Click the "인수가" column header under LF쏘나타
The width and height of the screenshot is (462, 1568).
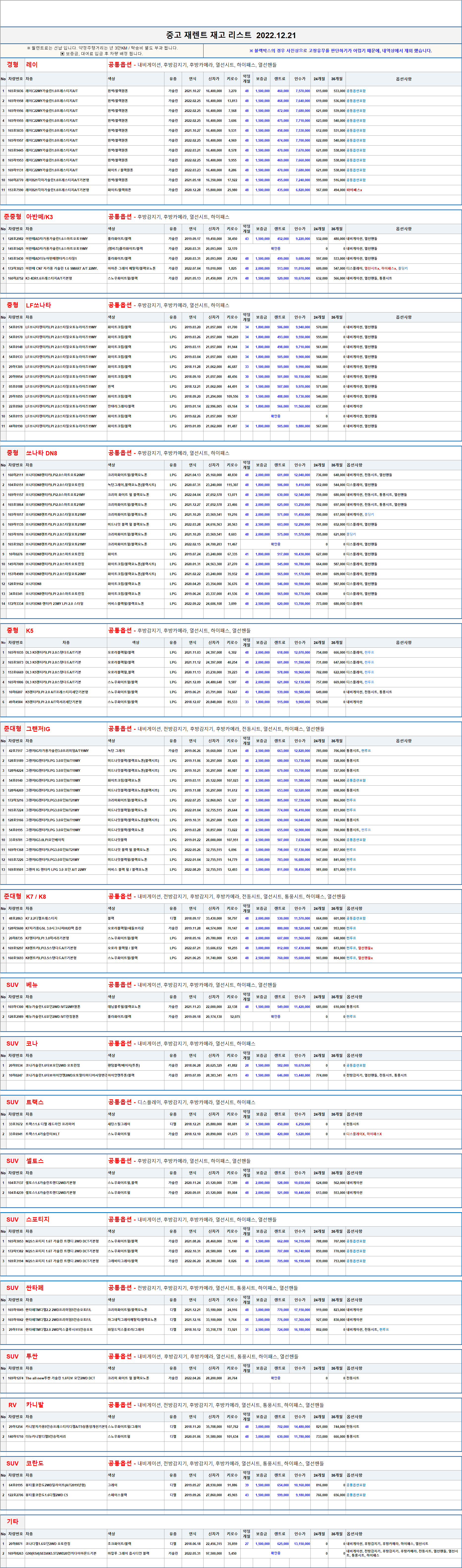300,317
